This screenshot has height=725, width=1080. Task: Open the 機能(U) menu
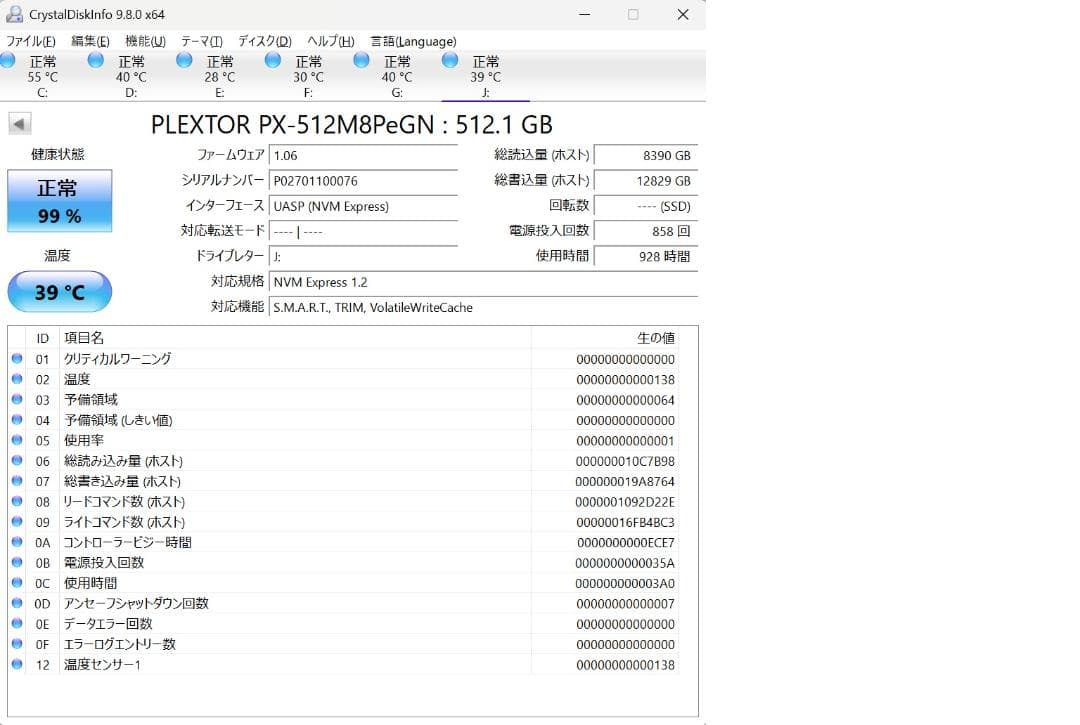click(145, 41)
